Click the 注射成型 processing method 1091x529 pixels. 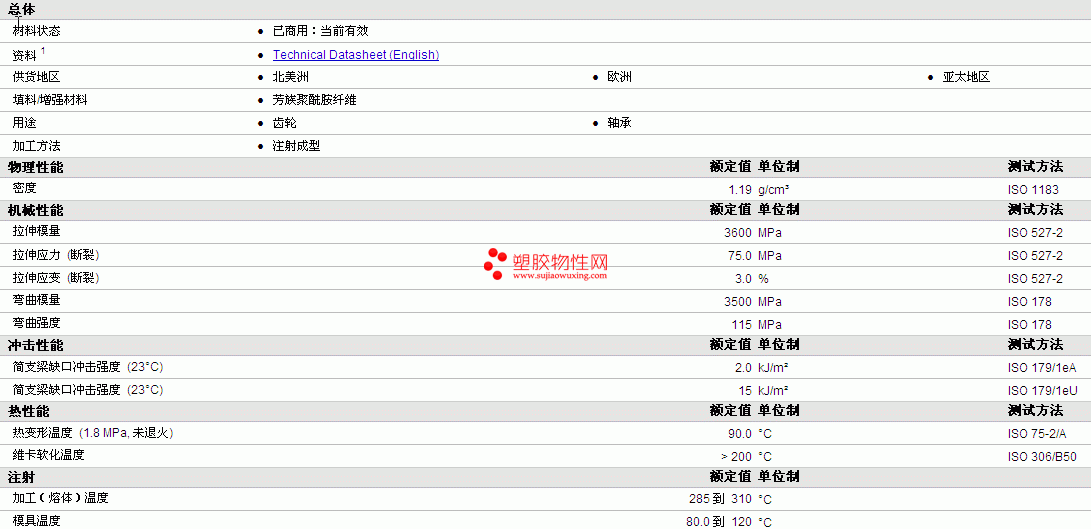tap(296, 146)
